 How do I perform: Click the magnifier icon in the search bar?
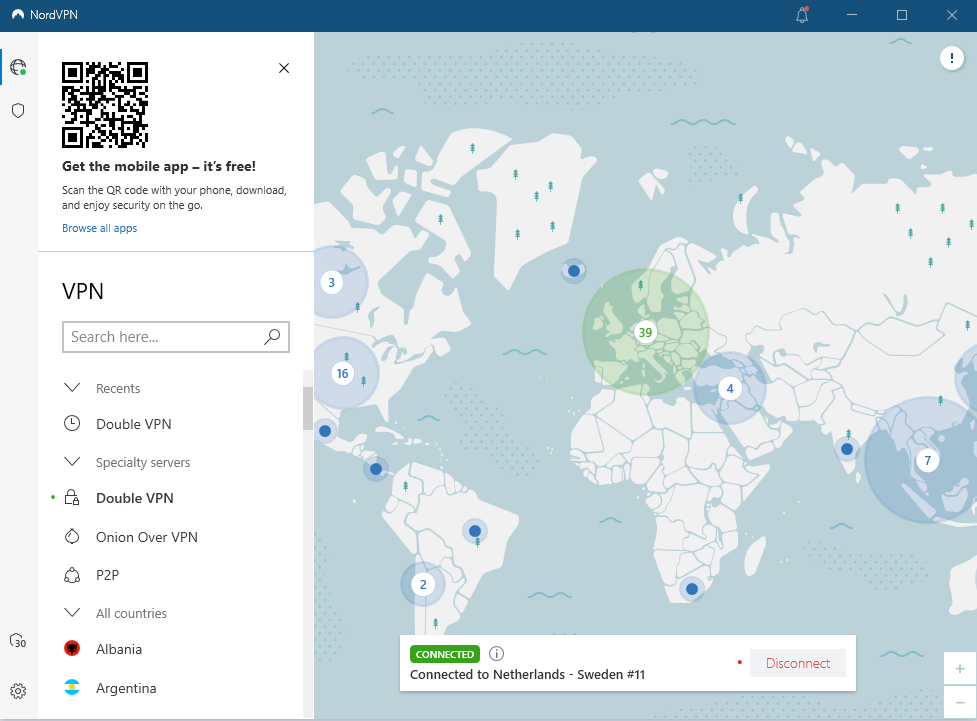[x=271, y=337]
